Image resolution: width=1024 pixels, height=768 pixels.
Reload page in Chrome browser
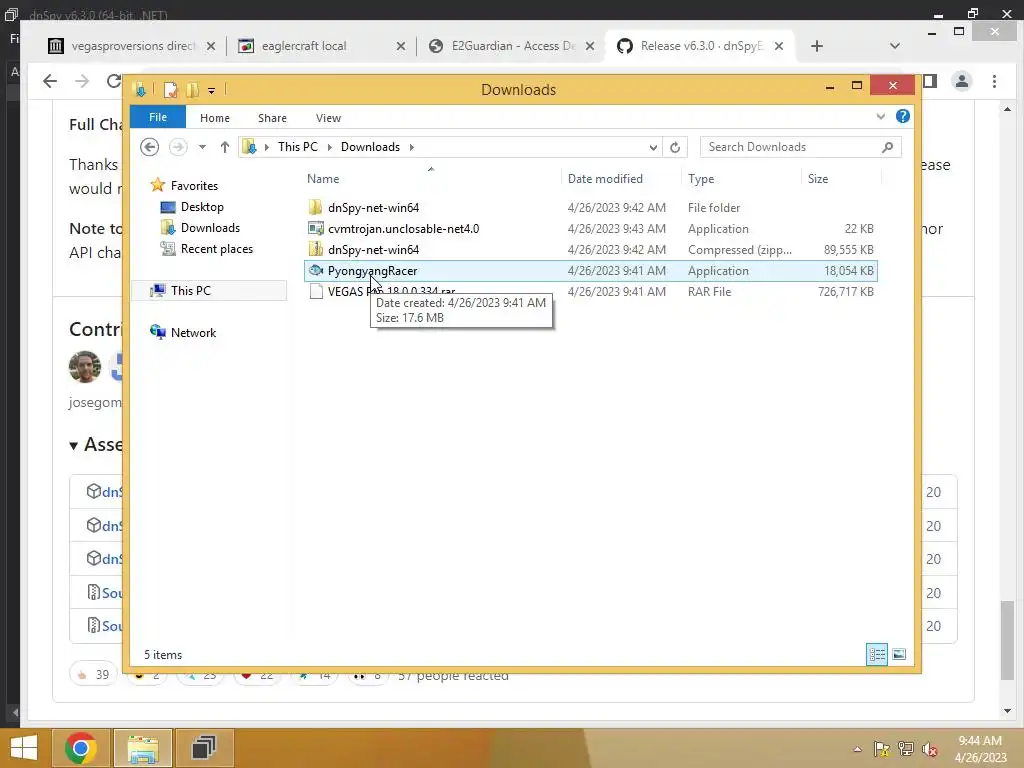pos(114,81)
